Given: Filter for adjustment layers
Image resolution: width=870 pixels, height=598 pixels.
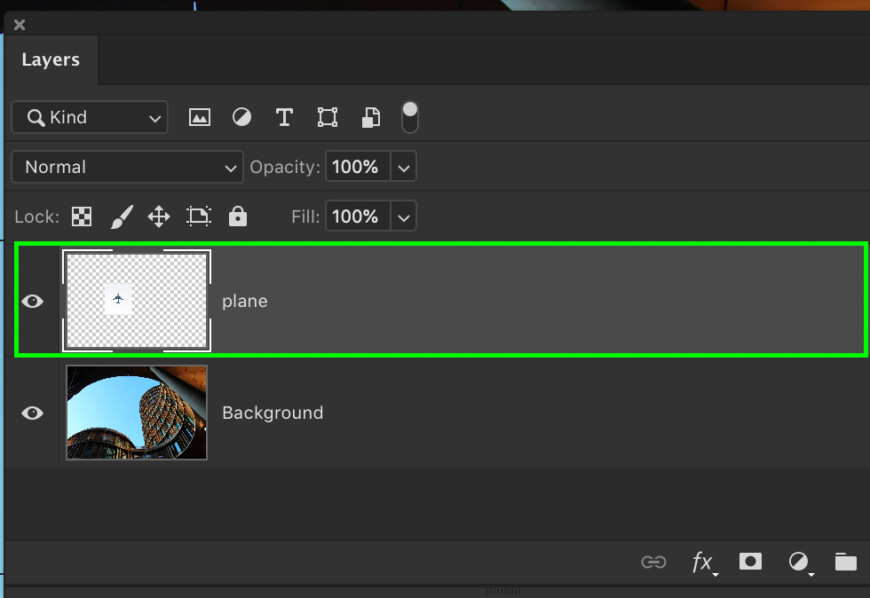Looking at the screenshot, I should pos(241,117).
